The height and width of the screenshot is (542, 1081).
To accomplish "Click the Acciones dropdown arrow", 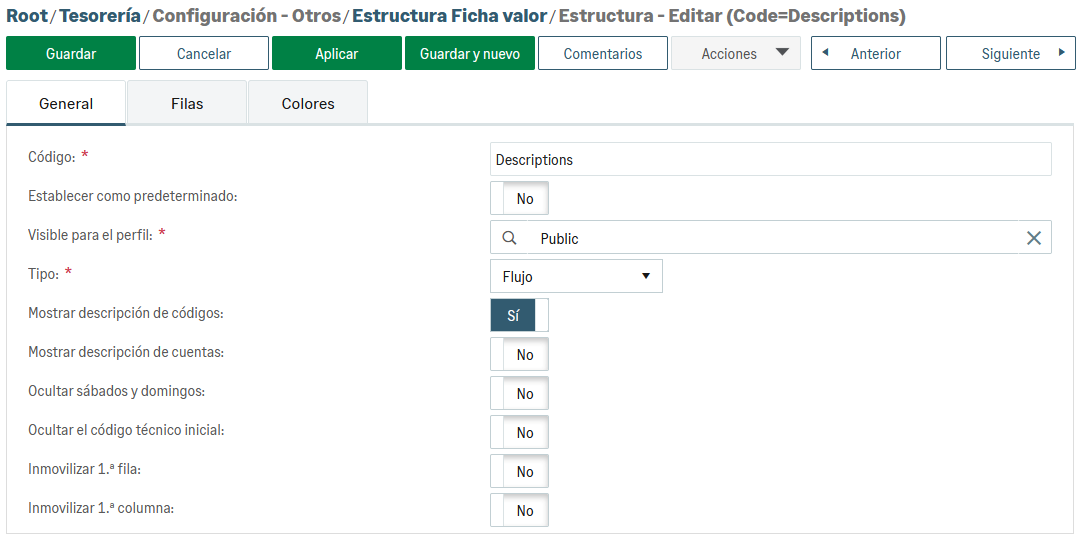I will [782, 53].
